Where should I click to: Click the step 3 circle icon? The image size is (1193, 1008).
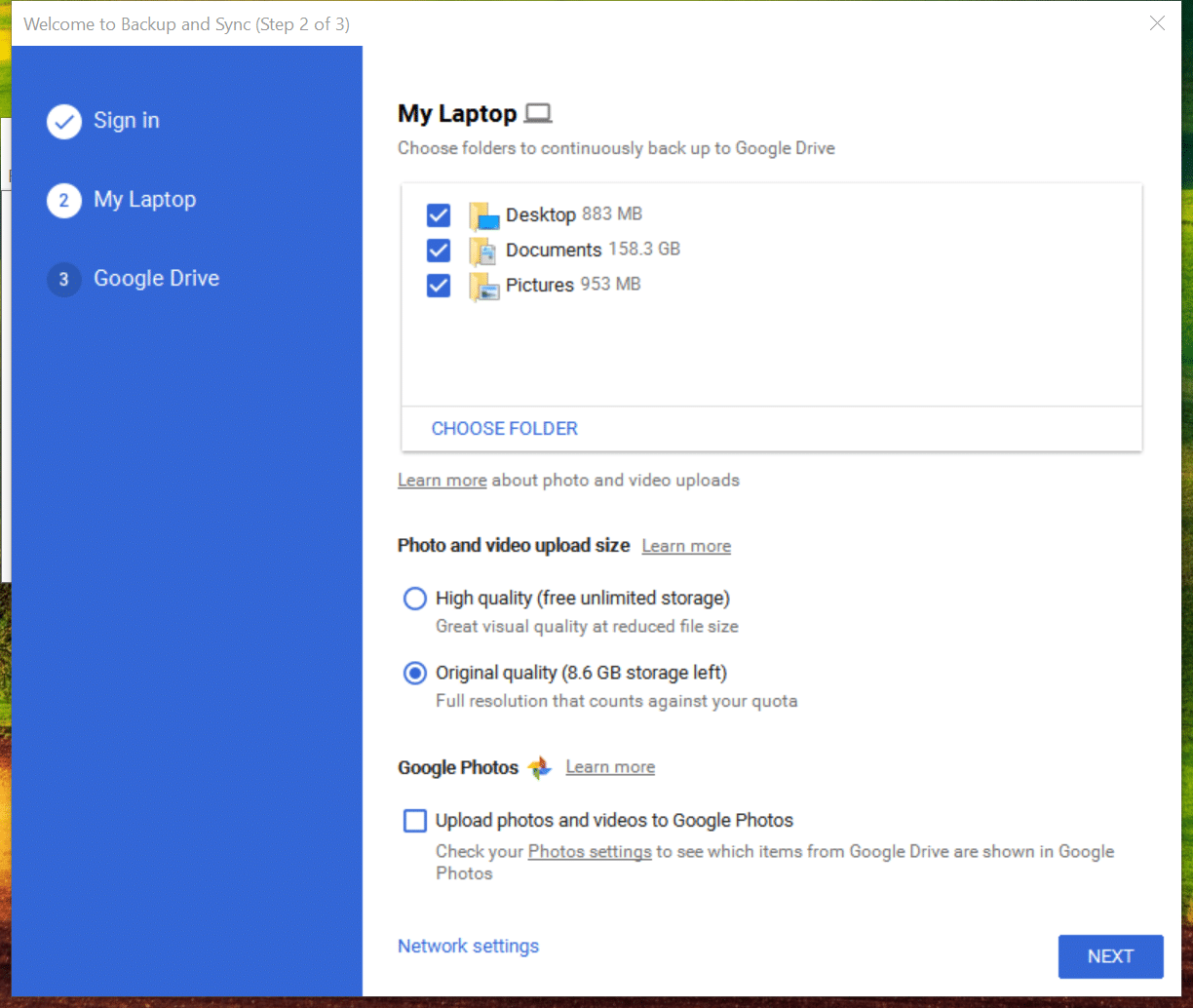[x=64, y=280]
